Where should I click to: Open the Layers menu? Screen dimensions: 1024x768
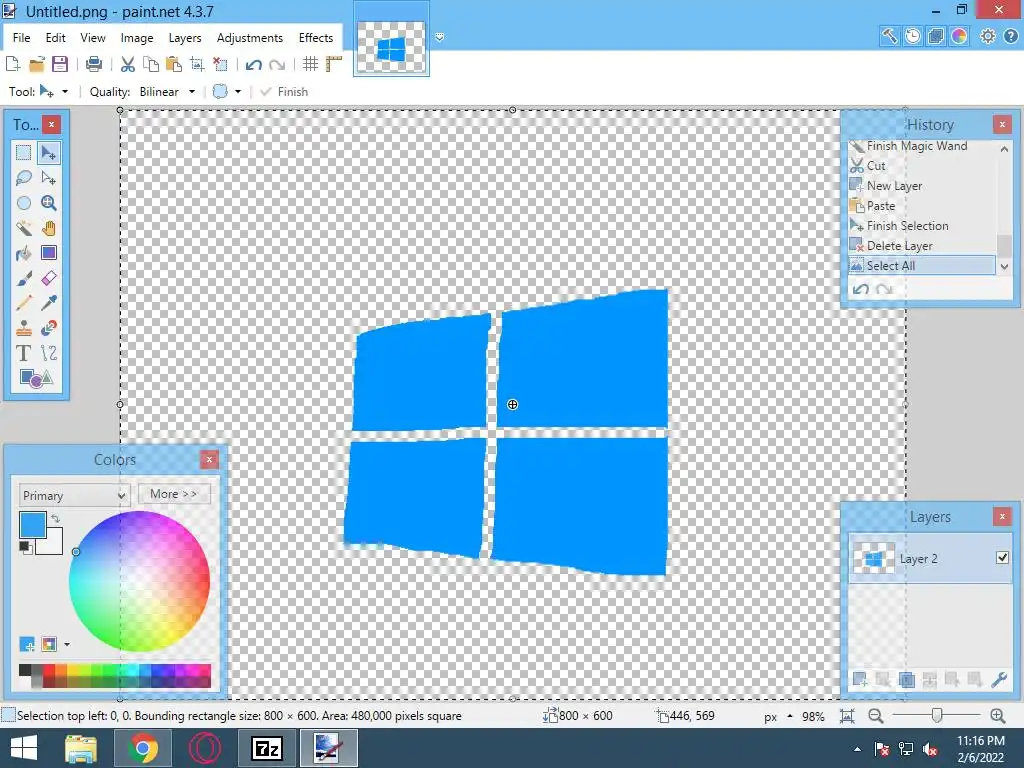tap(185, 38)
